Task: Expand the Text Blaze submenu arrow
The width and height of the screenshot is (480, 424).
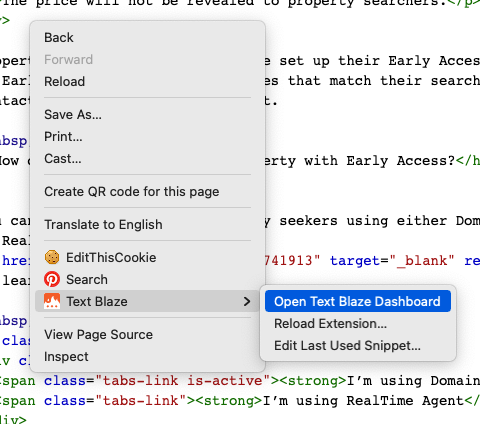Action: 247,301
